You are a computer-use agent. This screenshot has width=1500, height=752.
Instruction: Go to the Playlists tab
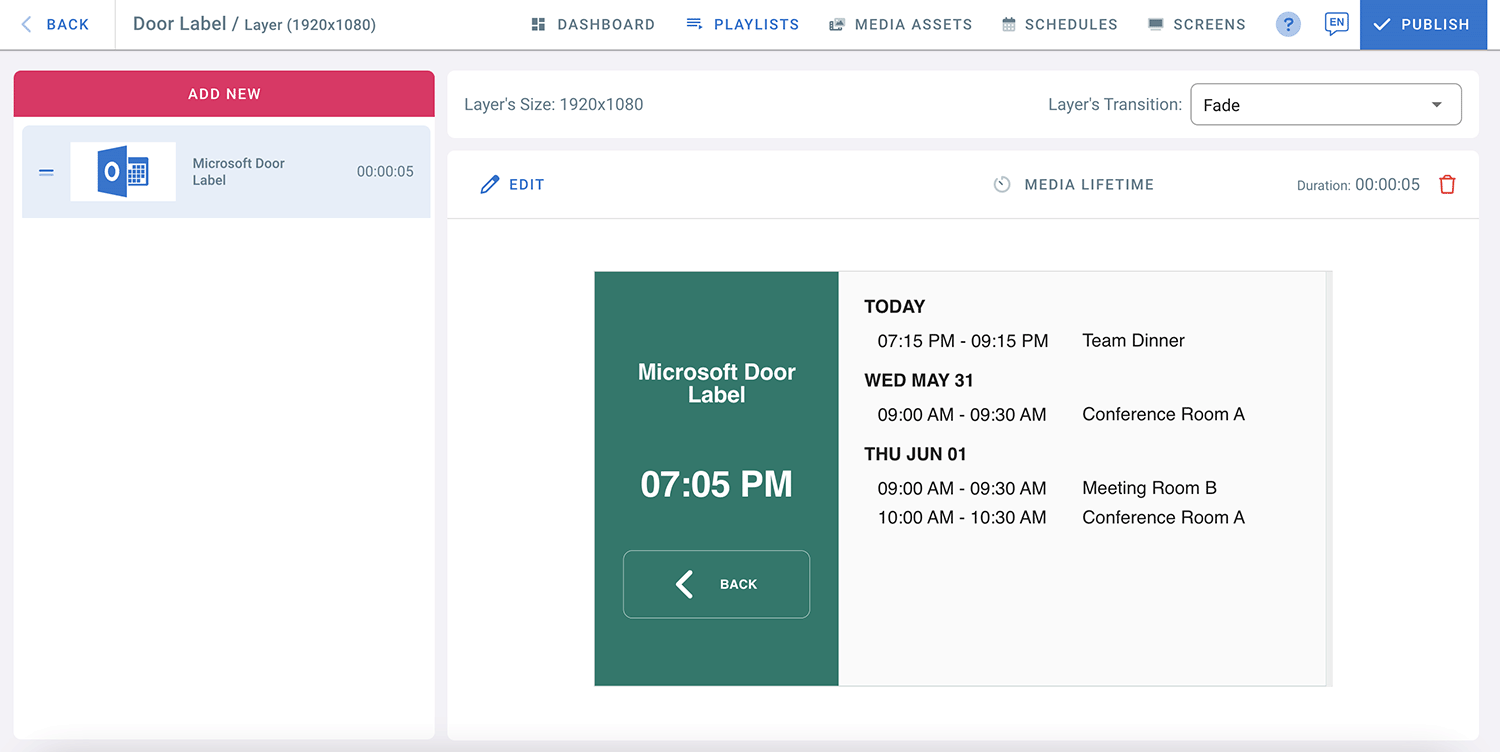click(743, 25)
